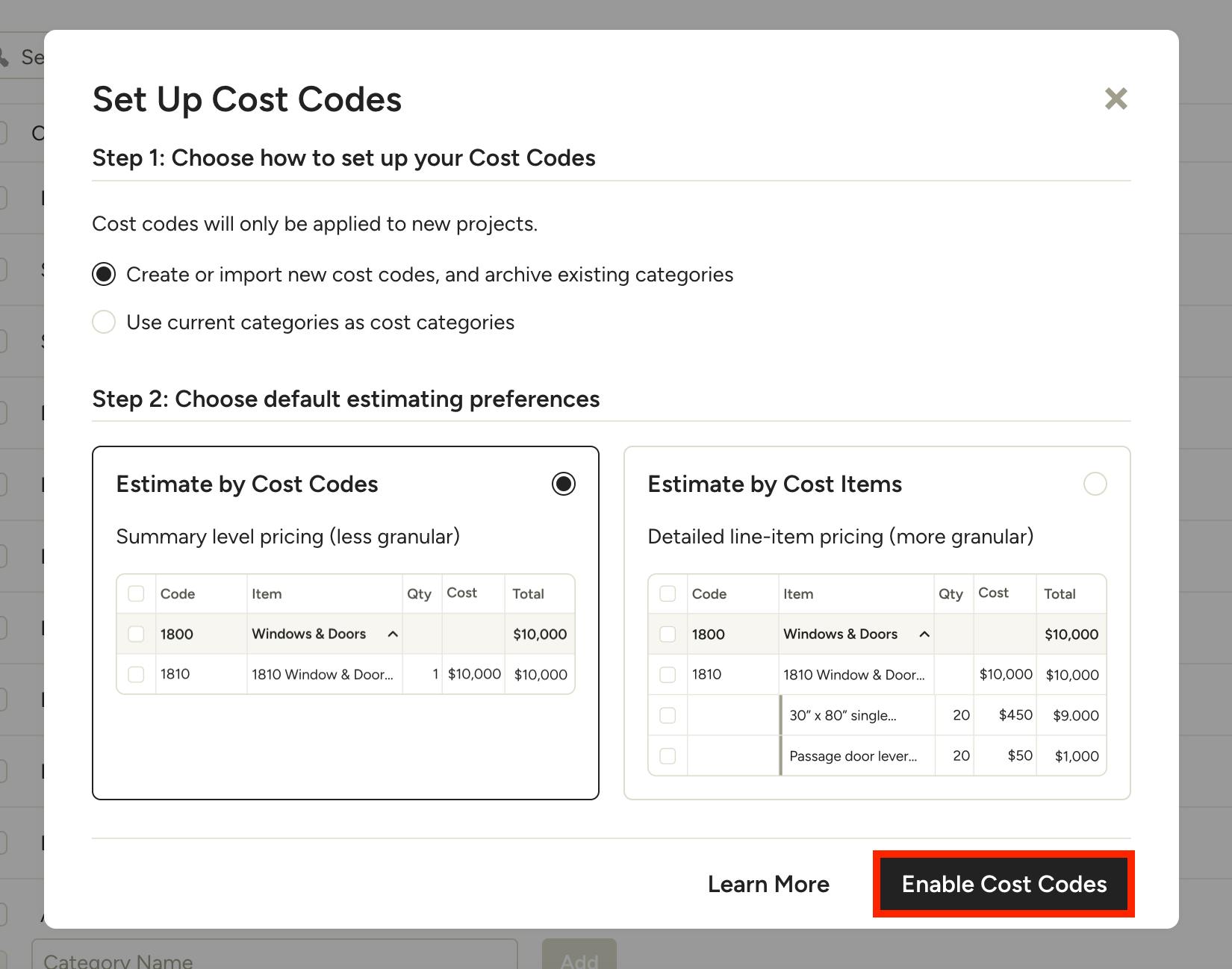1232x969 pixels.
Task: Check the 30" x 80" single row checkbox
Action: coord(668,715)
